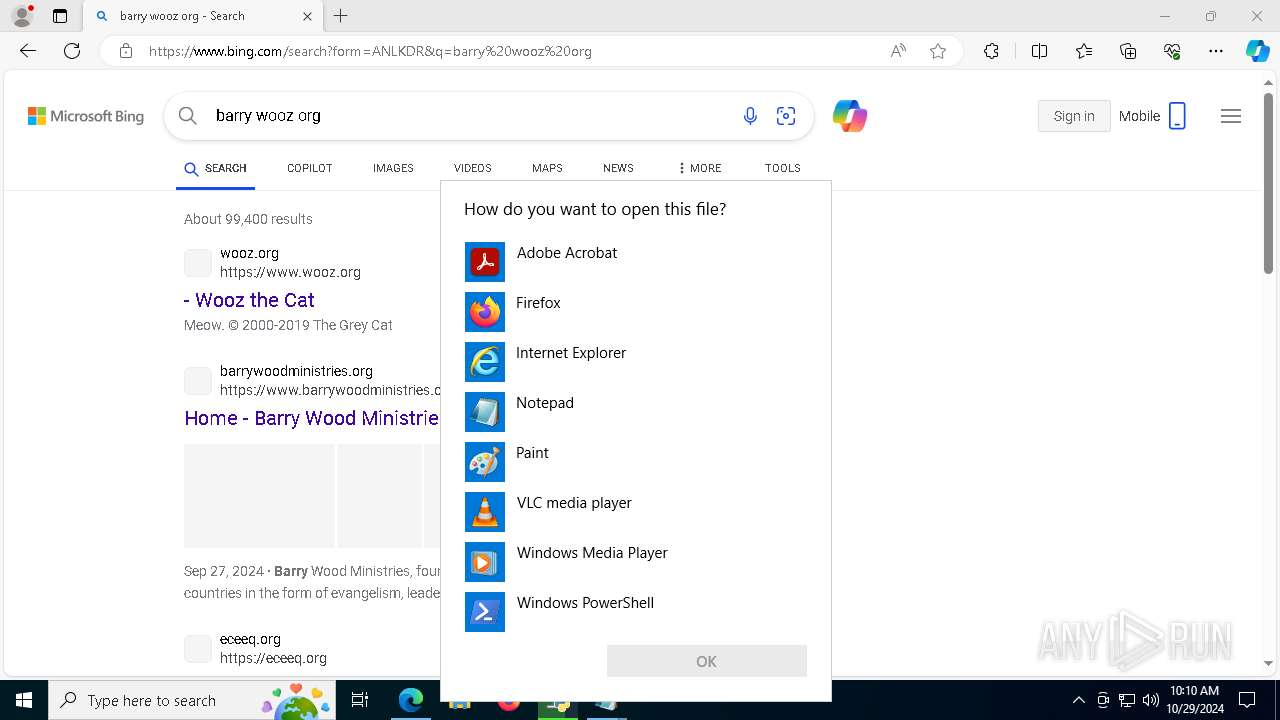This screenshot has width=1280, height=720.
Task: Open https://eceeq.org URL link
Action: (x=273, y=658)
